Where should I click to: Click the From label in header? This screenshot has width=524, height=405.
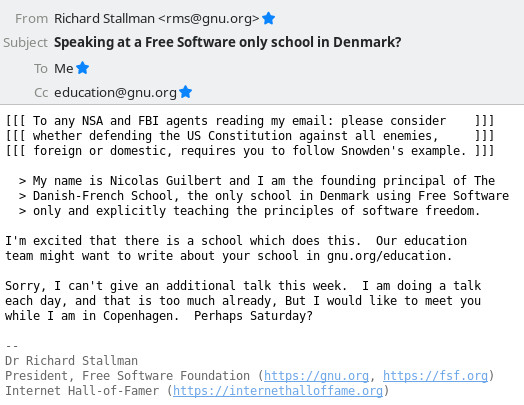[31, 19]
